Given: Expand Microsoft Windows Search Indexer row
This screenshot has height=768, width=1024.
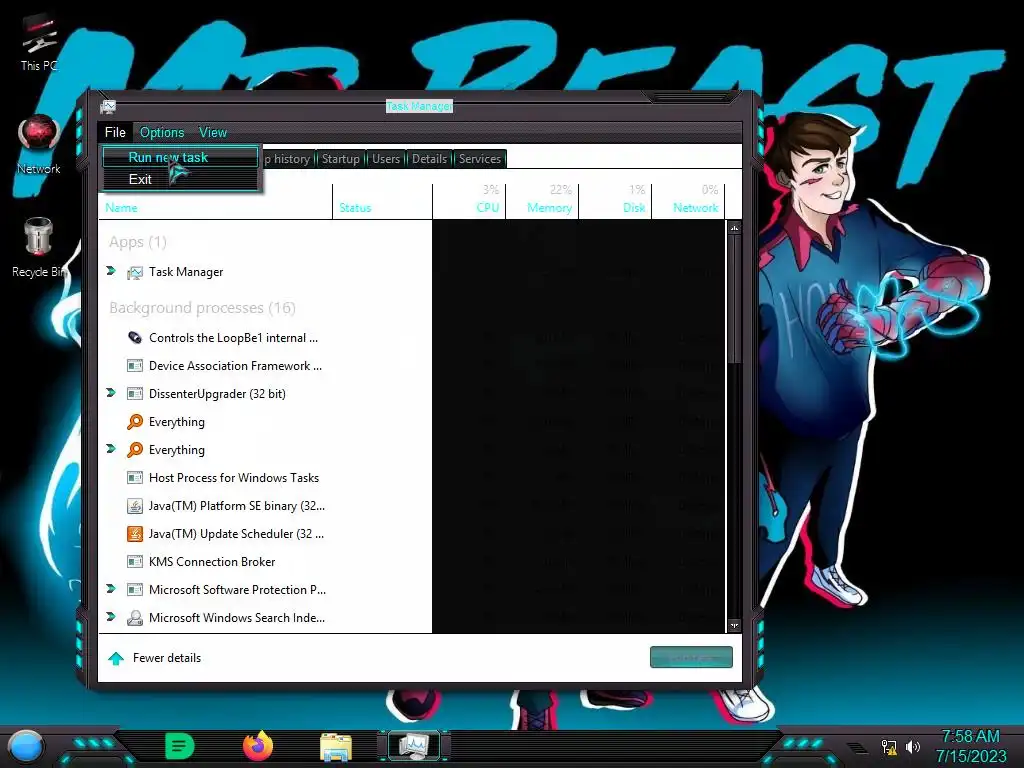Looking at the screenshot, I should coord(111,616).
